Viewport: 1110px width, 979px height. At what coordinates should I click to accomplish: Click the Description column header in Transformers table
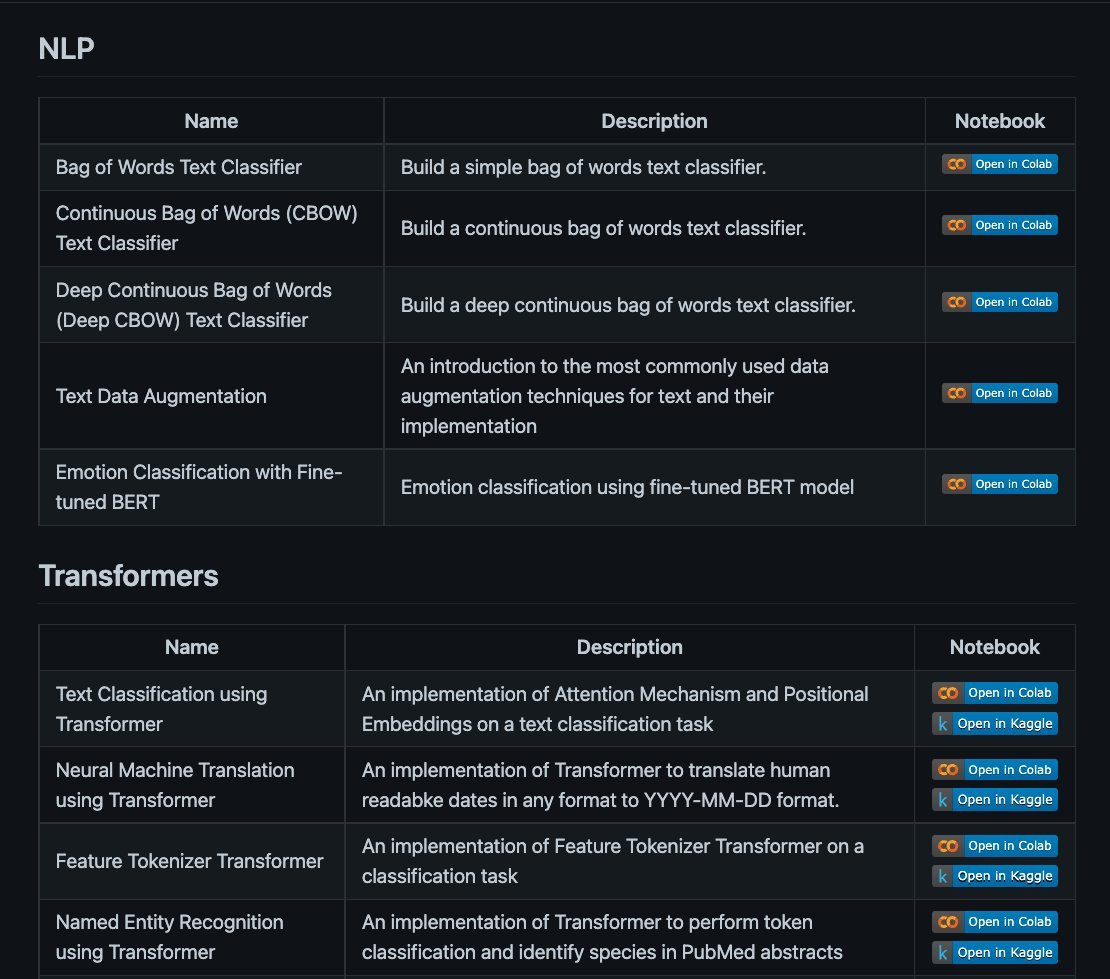point(629,647)
